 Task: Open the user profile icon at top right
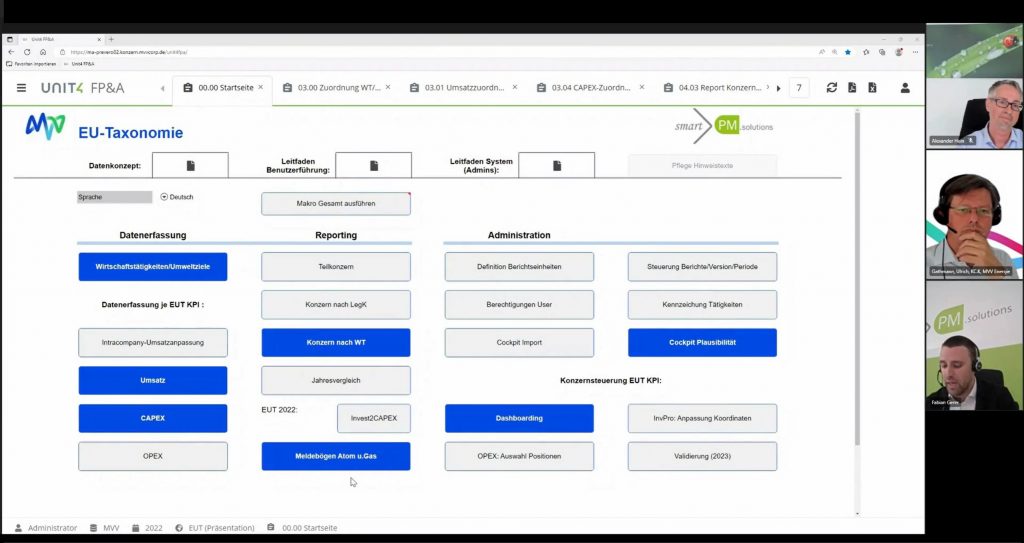tap(905, 88)
